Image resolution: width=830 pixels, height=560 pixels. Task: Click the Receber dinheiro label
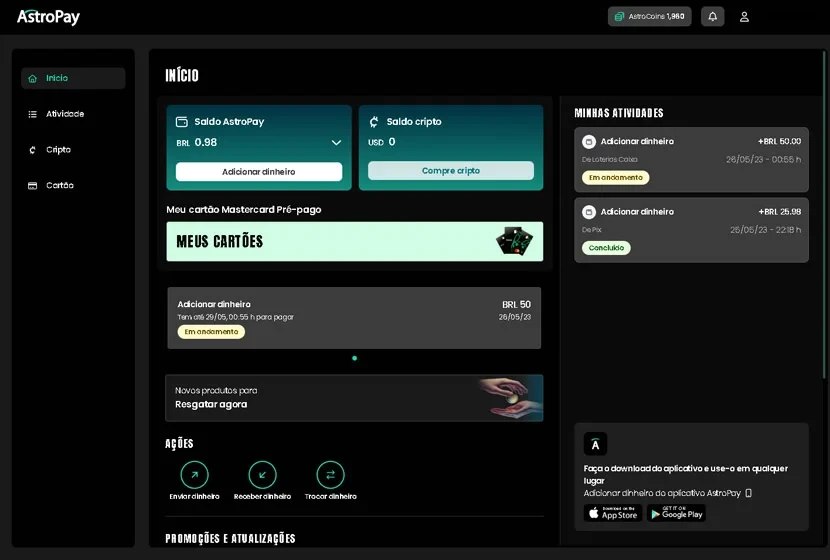pos(263,496)
